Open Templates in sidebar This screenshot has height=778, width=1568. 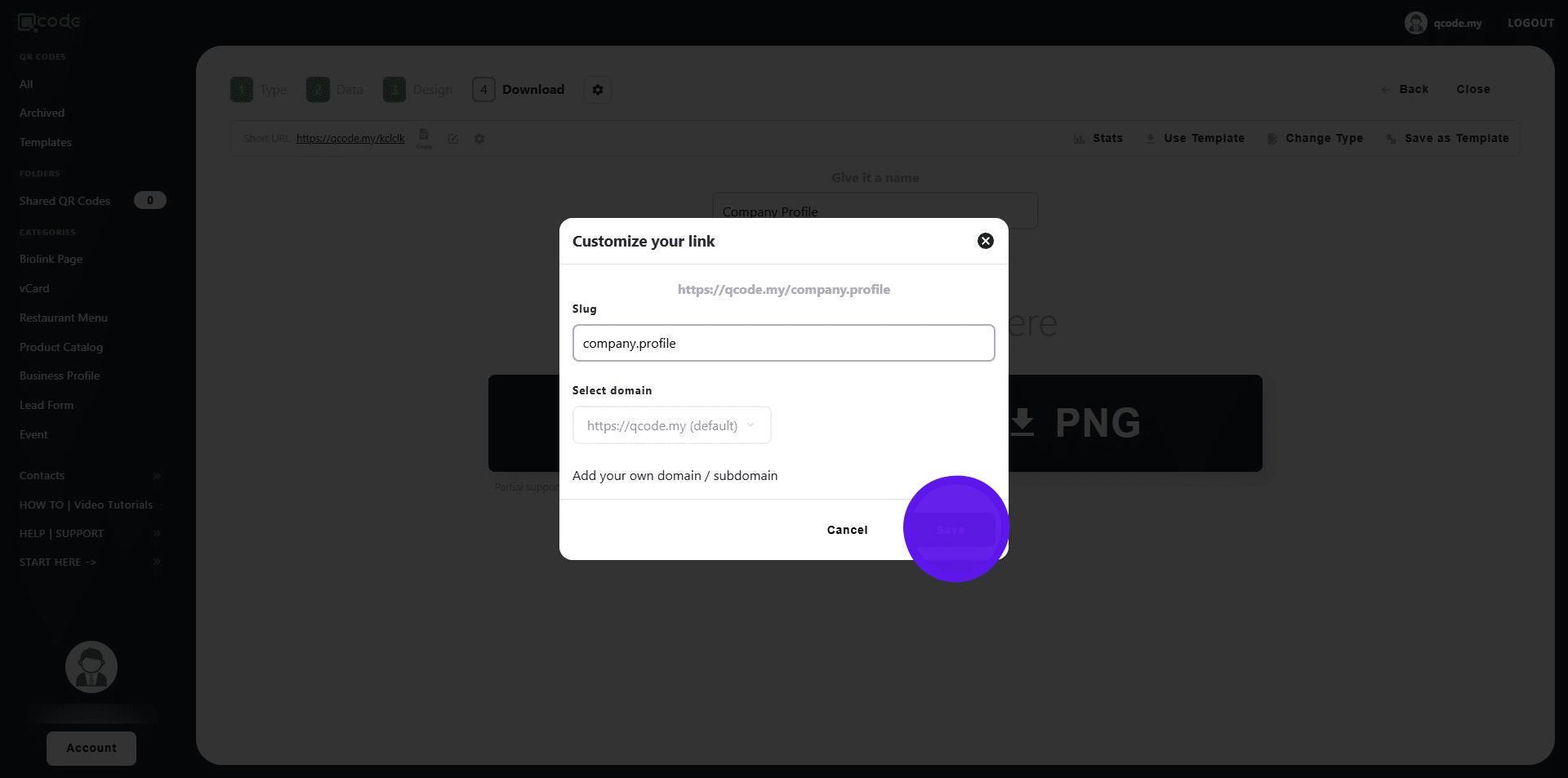click(x=46, y=143)
